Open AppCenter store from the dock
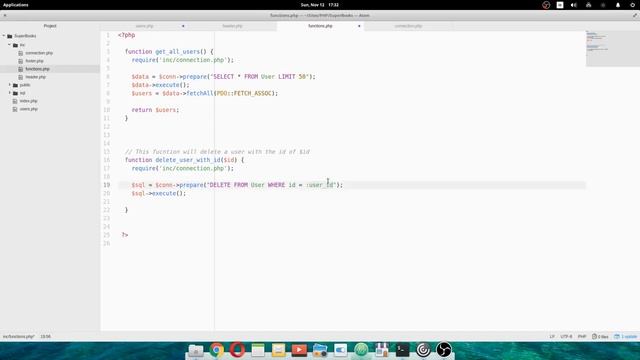The height and width of the screenshot is (360, 640). tap(382, 350)
